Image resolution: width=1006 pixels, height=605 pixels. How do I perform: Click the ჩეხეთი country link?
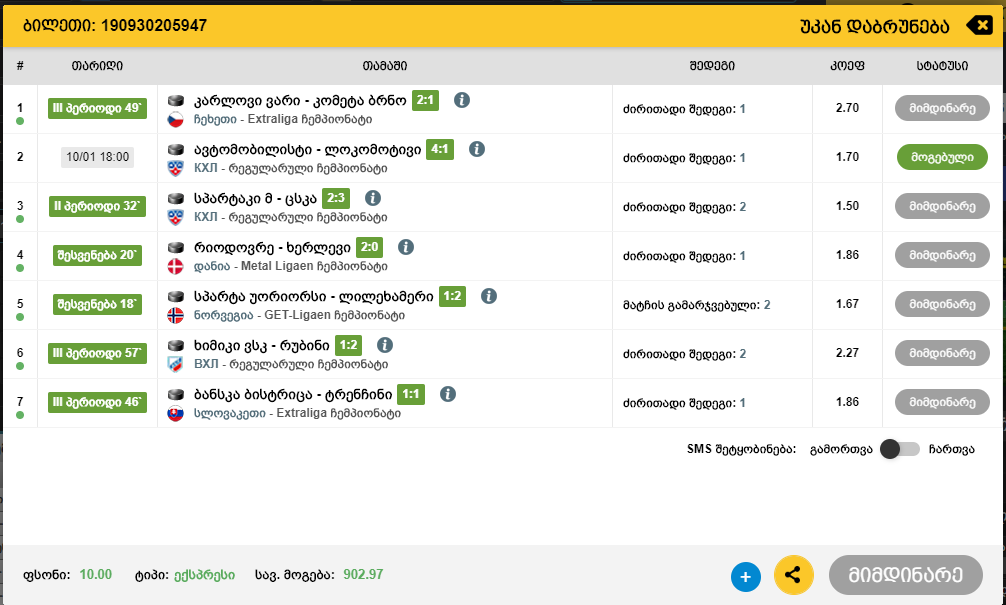coord(215,119)
